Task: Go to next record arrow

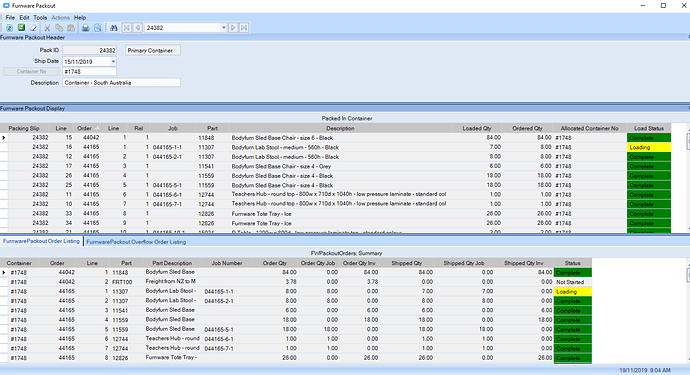Action: (x=233, y=28)
